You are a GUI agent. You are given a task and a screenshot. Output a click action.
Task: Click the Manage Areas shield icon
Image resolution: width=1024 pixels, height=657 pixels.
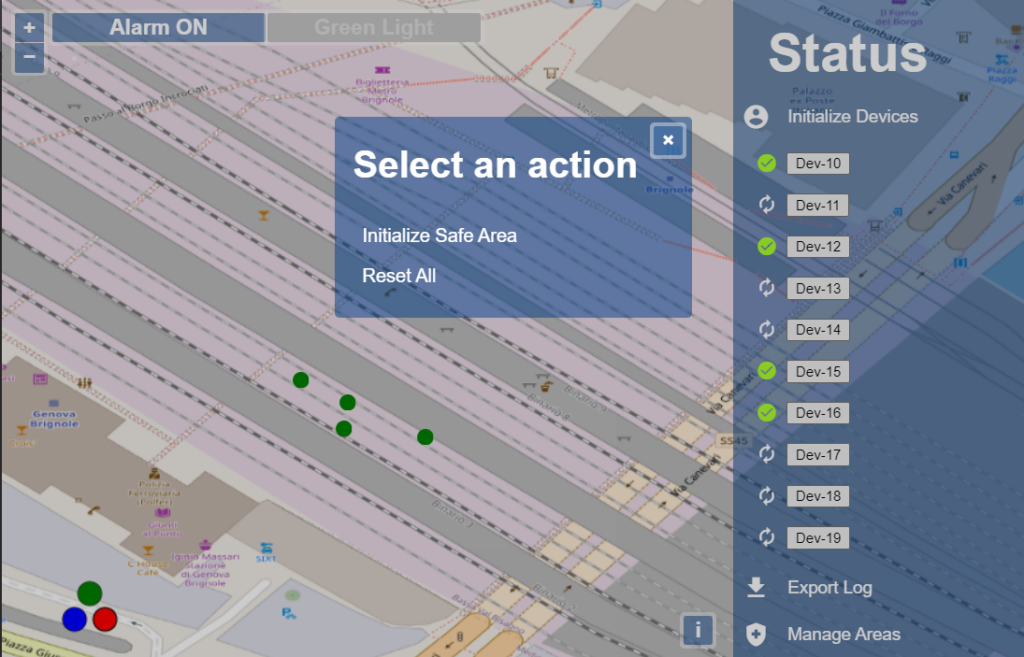click(756, 634)
